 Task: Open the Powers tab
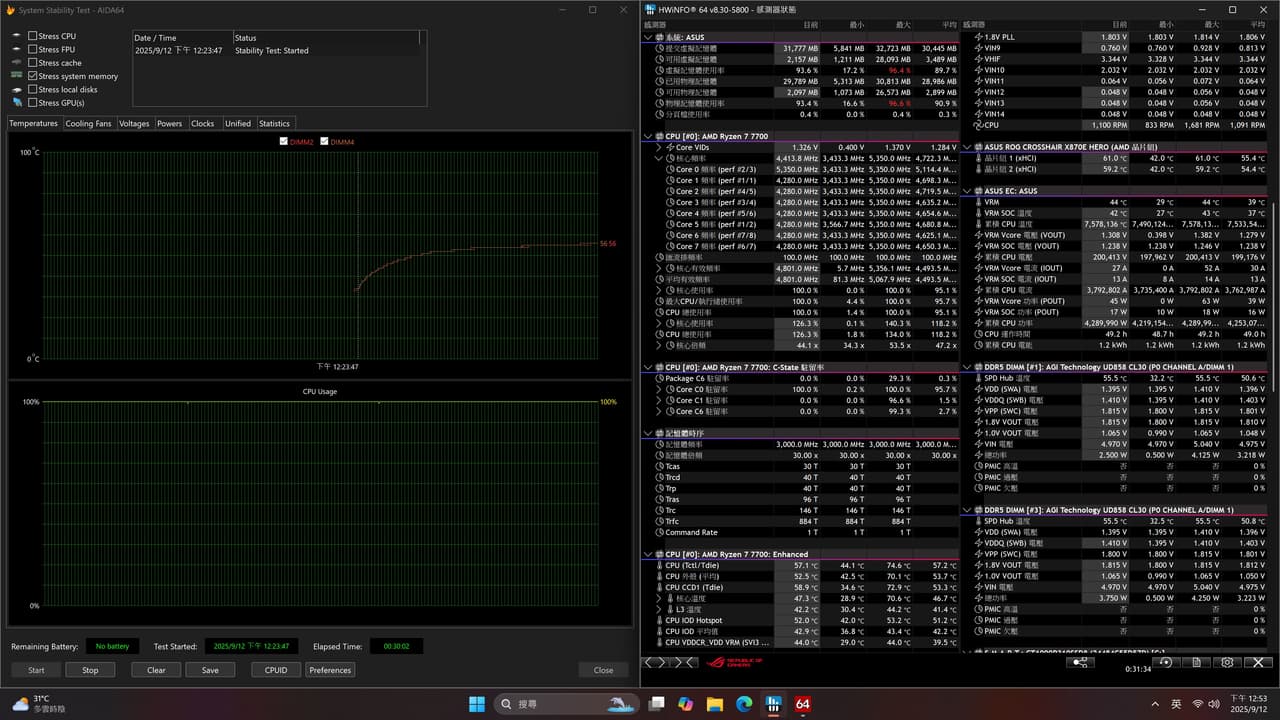tap(170, 124)
